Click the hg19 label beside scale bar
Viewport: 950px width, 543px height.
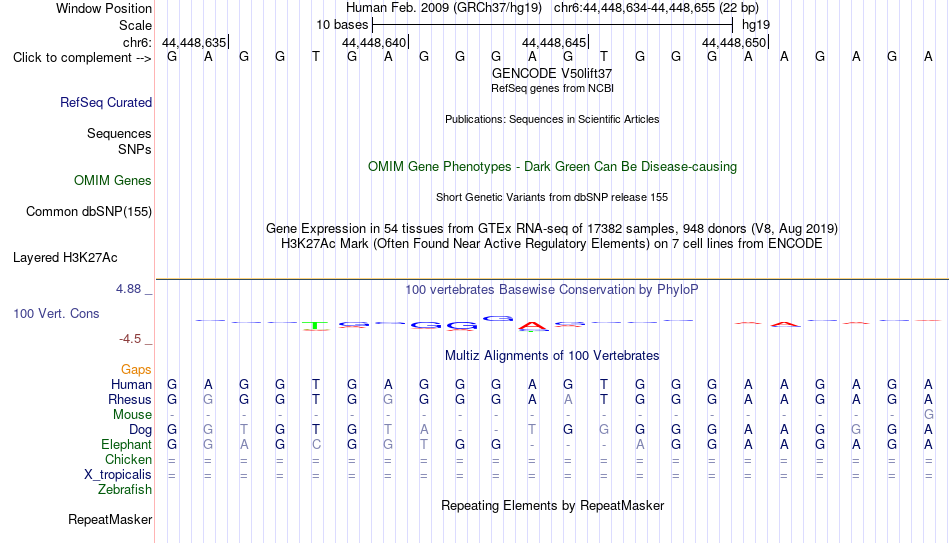(x=756, y=25)
